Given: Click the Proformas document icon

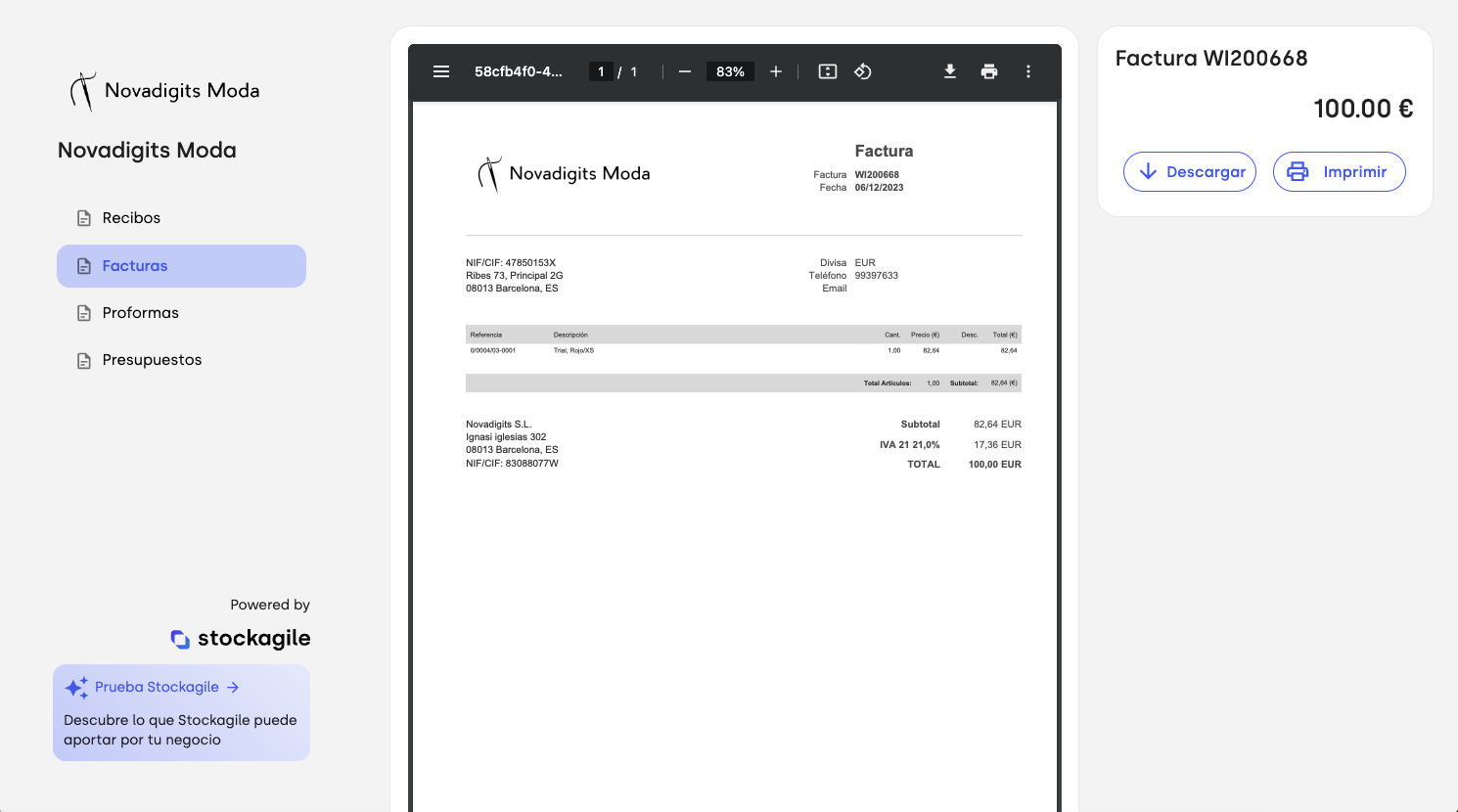Looking at the screenshot, I should (84, 313).
